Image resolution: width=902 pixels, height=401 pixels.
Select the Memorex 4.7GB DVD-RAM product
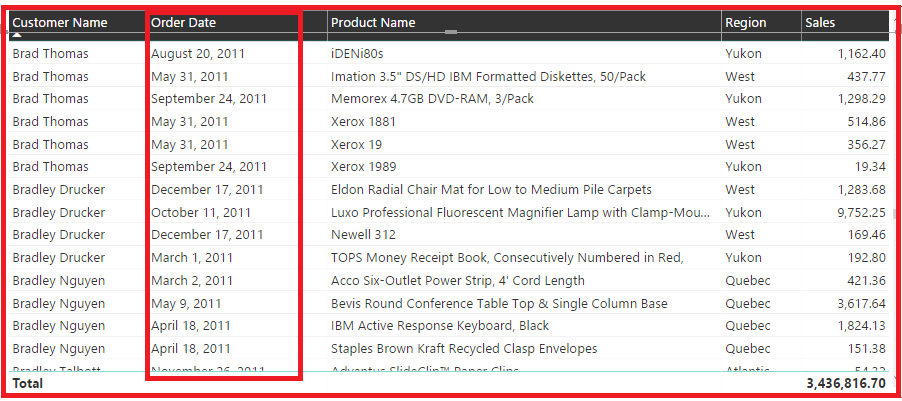pos(432,98)
